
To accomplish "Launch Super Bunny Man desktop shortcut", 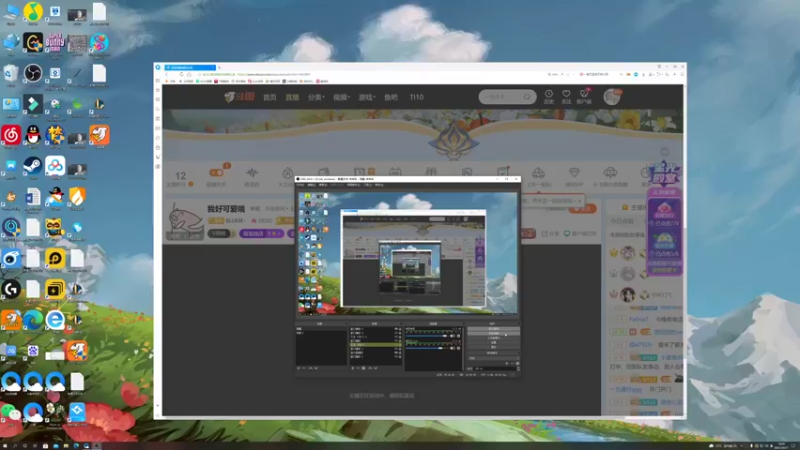I will (x=55, y=43).
